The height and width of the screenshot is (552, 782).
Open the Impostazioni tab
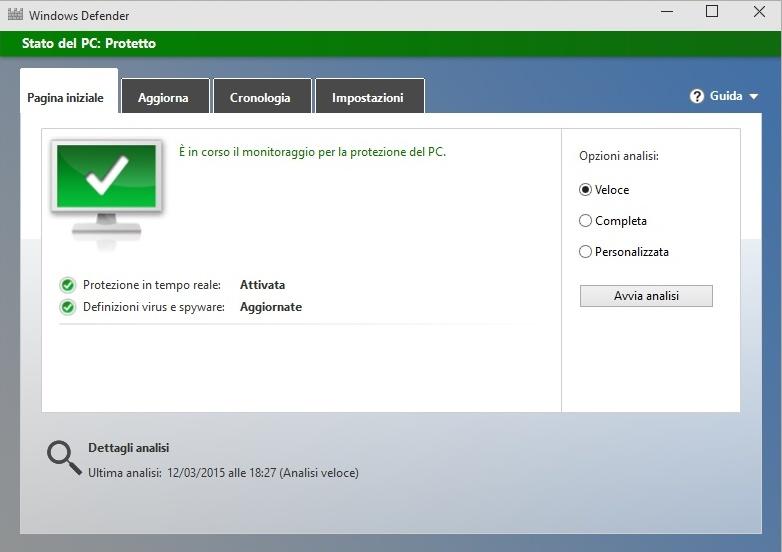[x=370, y=96]
